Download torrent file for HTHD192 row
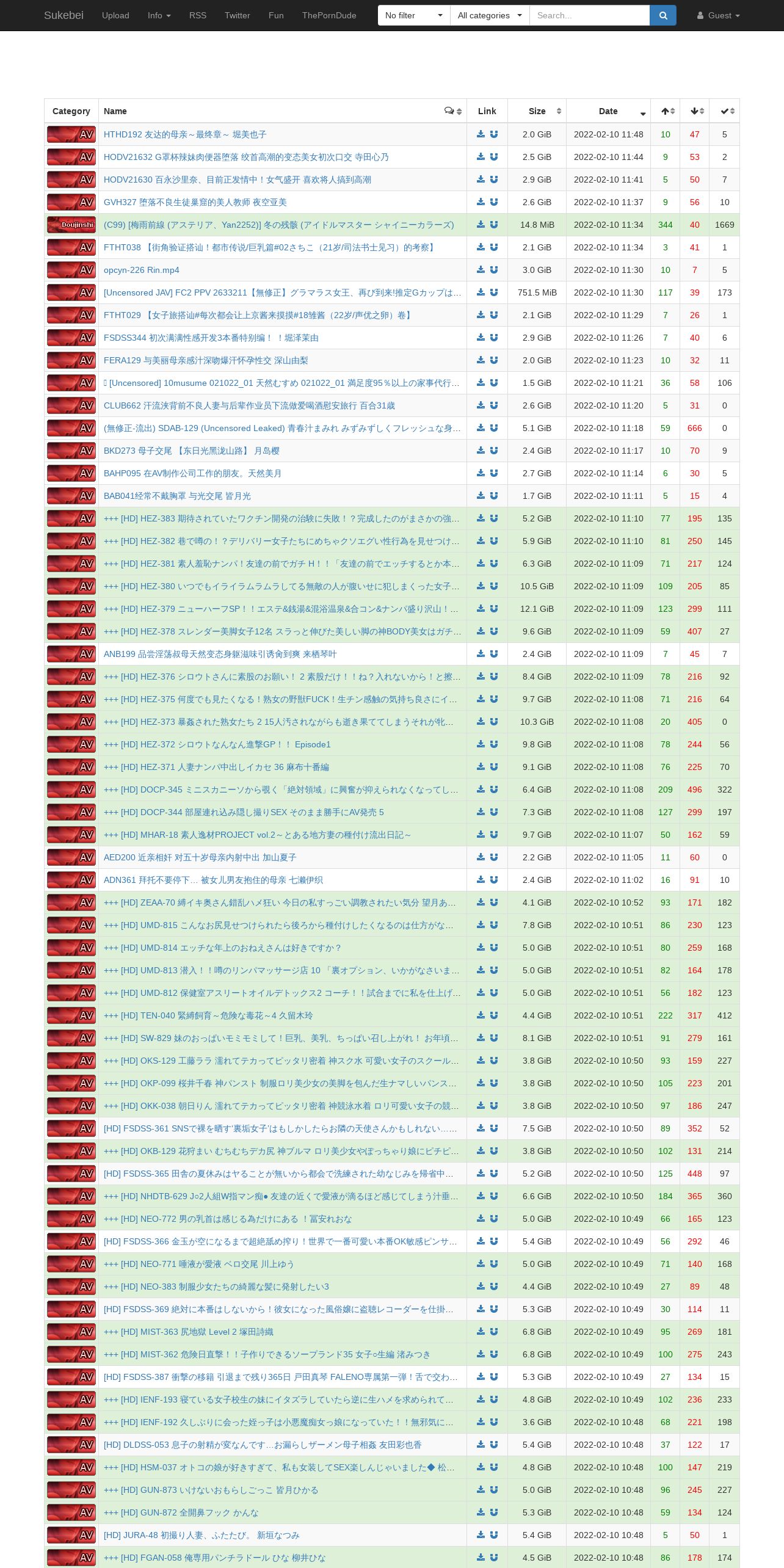The image size is (784, 1568). point(481,134)
